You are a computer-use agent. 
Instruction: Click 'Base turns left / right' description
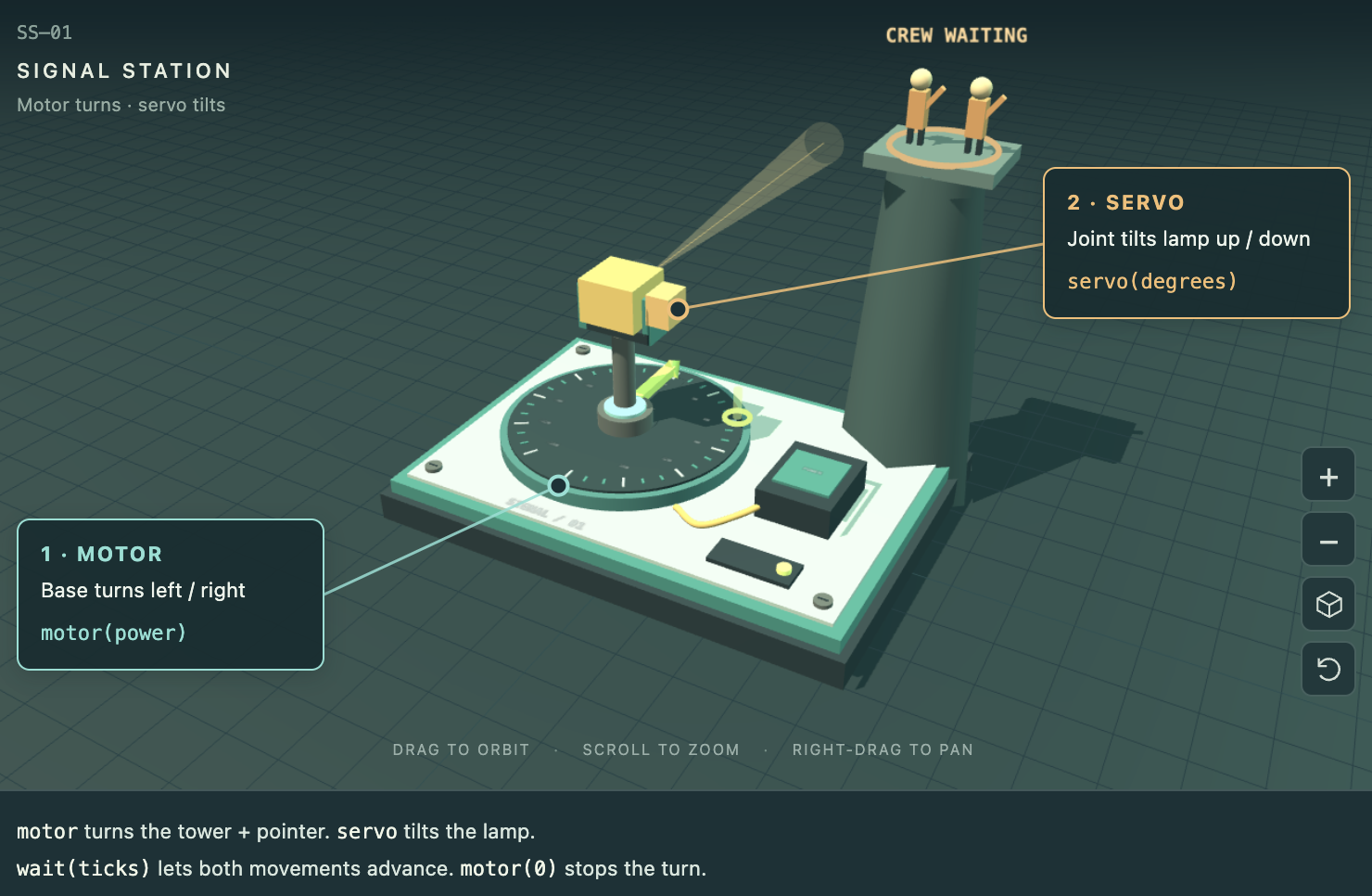(144, 590)
